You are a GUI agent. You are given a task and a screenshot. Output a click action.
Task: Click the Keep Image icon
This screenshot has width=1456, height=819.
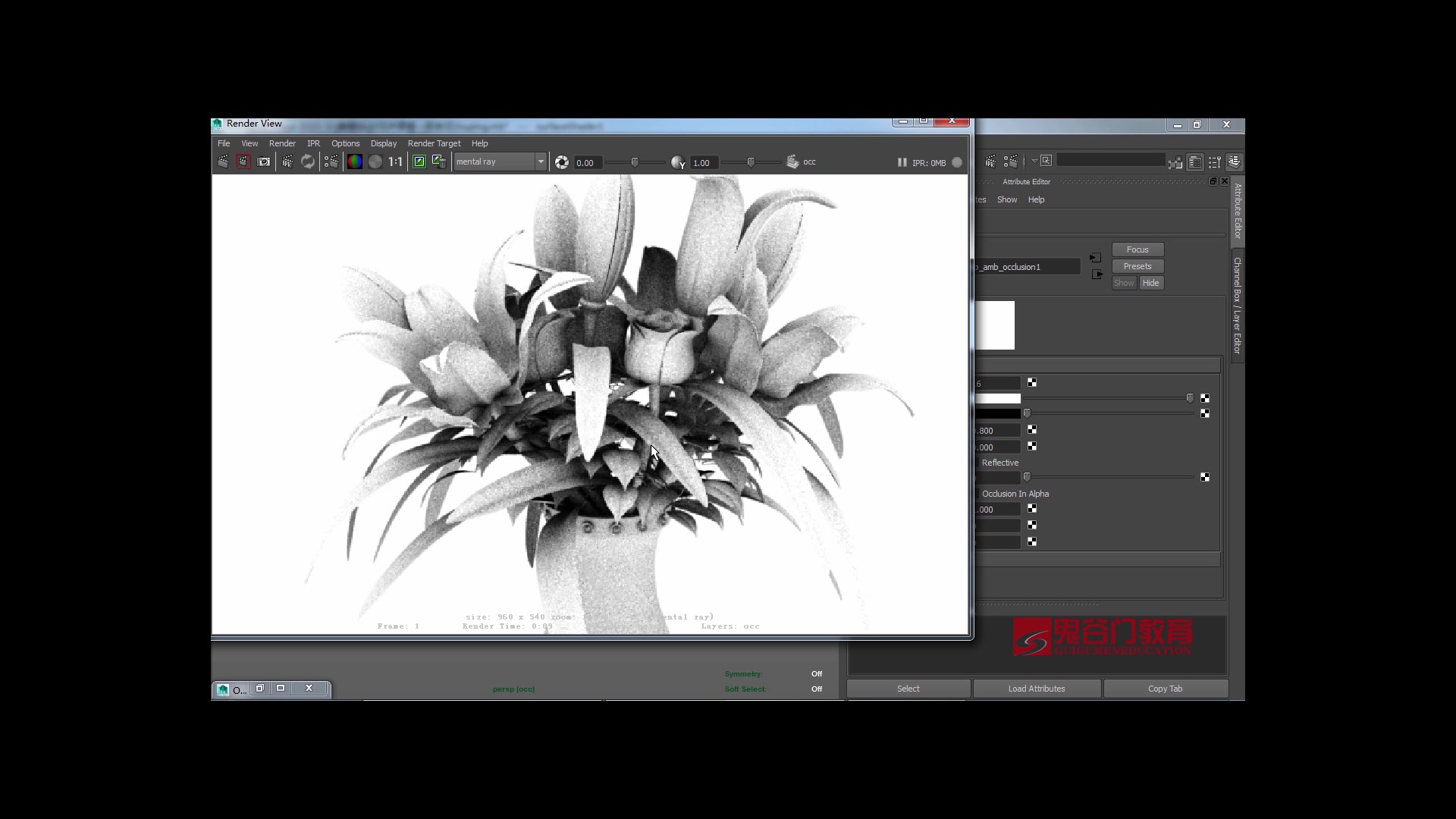click(x=419, y=162)
